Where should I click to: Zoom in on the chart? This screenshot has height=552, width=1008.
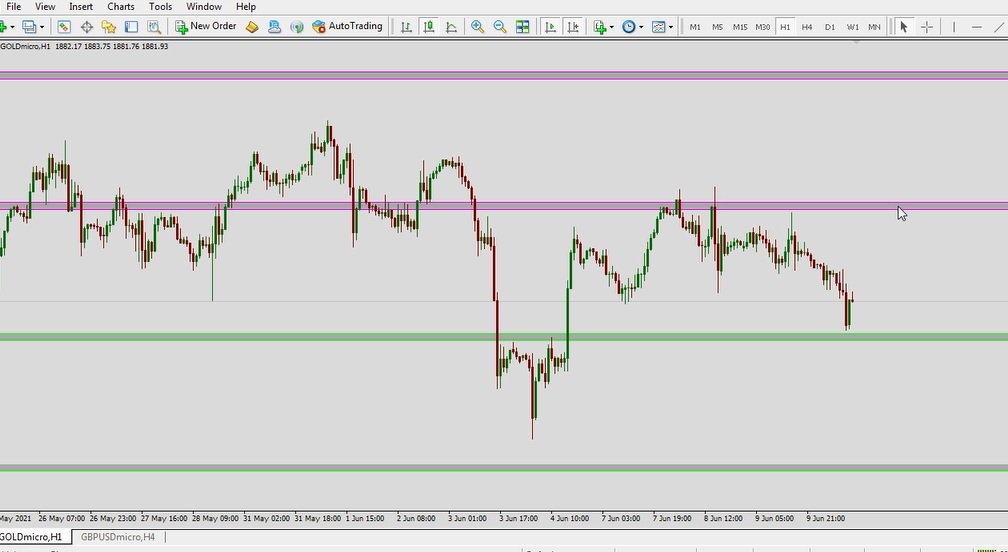click(477, 26)
